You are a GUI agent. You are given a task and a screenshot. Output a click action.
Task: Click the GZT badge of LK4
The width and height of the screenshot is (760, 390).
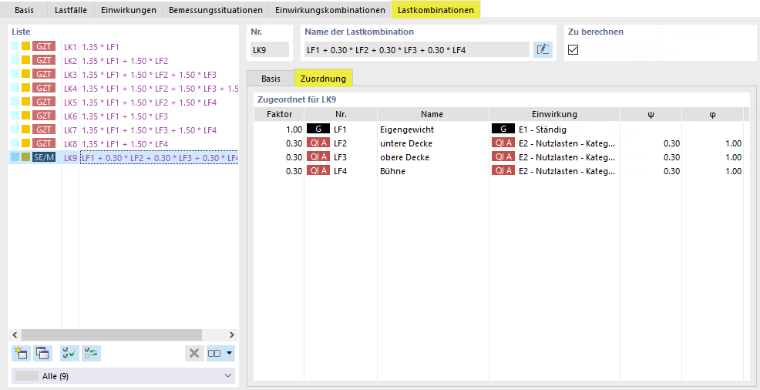point(44,88)
